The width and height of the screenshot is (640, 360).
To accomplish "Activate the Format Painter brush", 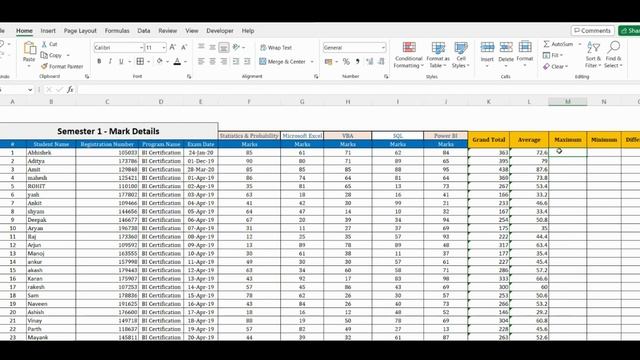I will click(44, 66).
